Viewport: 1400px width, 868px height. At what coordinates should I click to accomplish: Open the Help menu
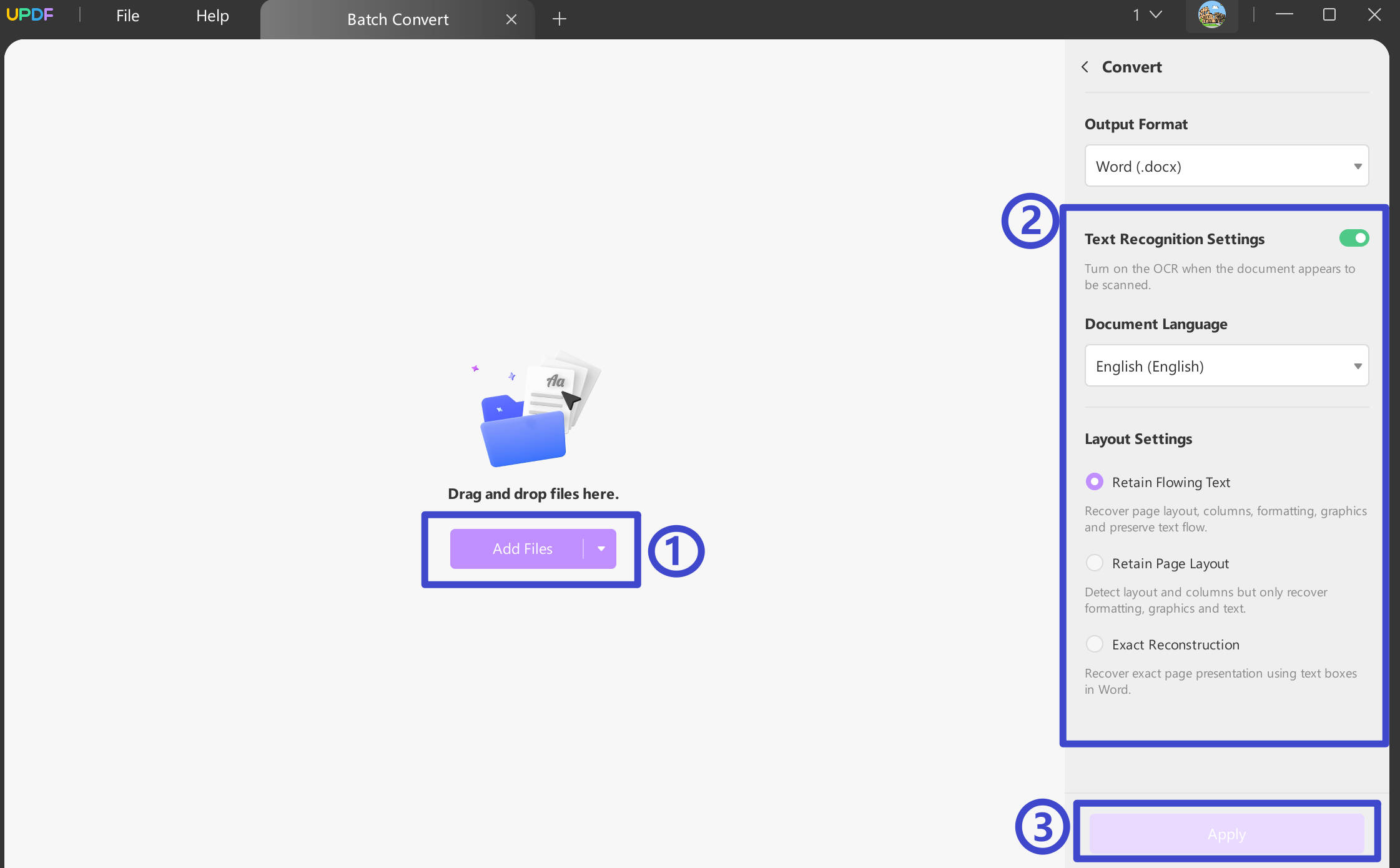(212, 16)
